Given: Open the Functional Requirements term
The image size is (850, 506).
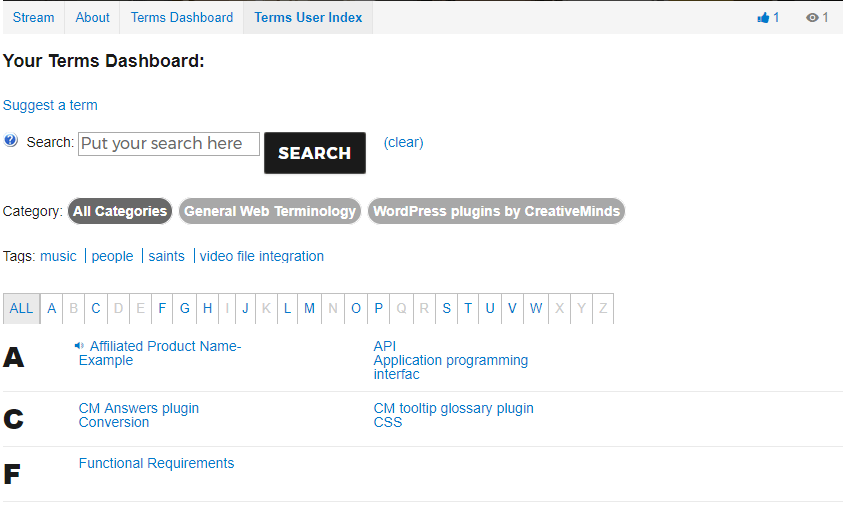Looking at the screenshot, I should coord(156,463).
